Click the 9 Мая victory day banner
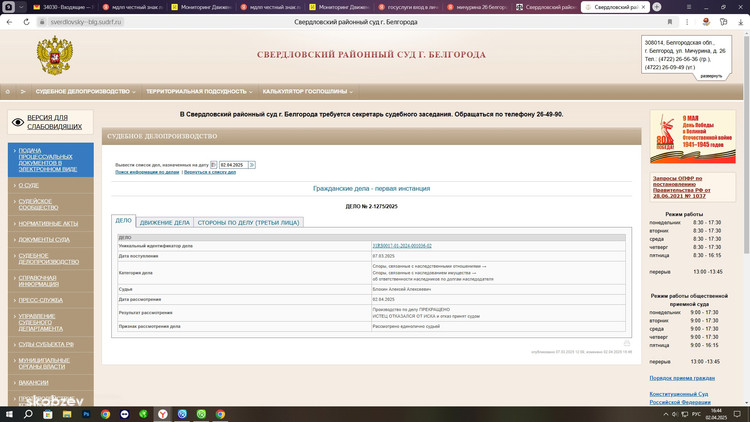The image size is (750, 422). (x=692, y=136)
